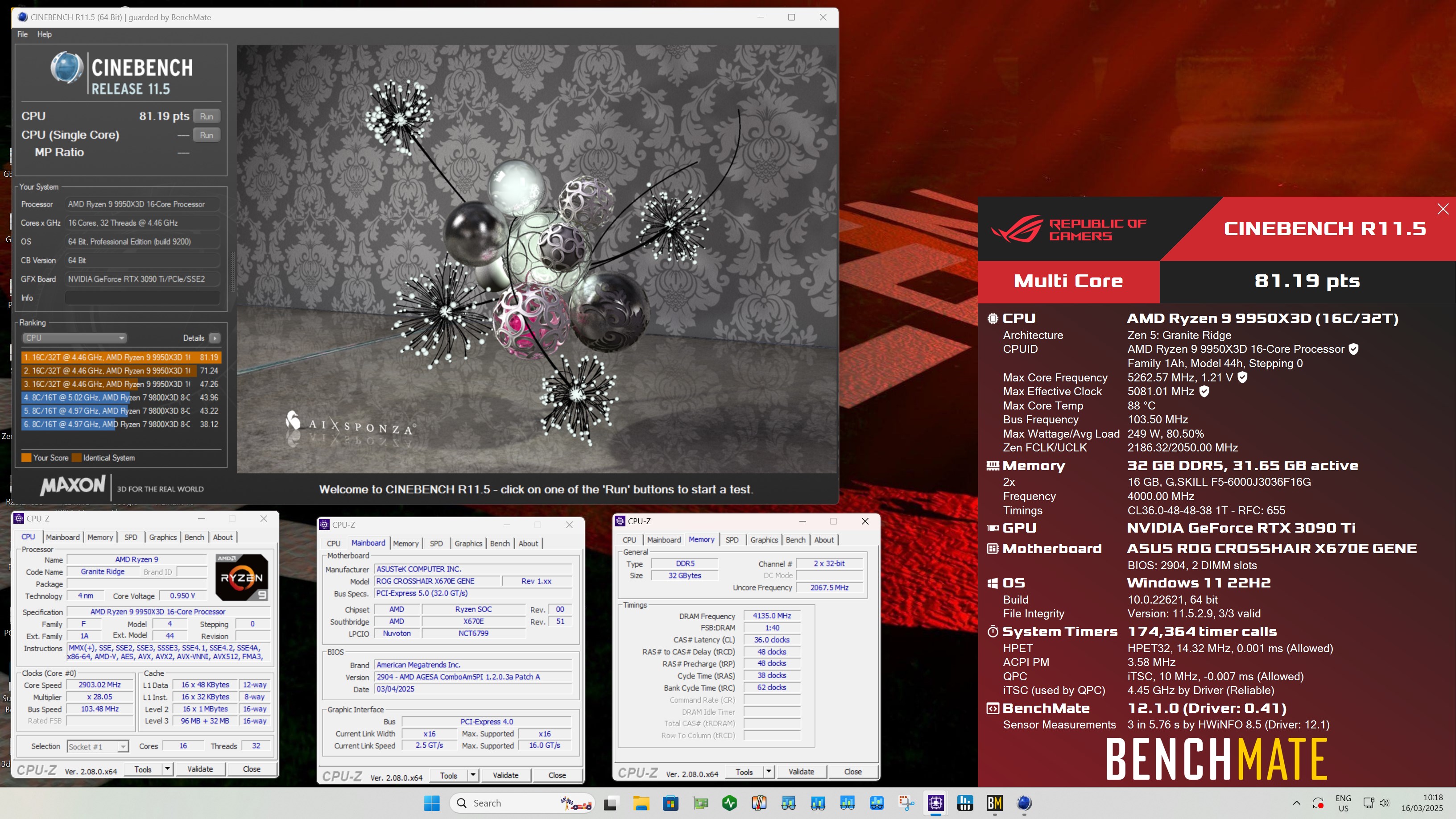The width and height of the screenshot is (1456, 819).
Task: Select ranking row 6 scoring 38.12
Action: click(x=121, y=424)
